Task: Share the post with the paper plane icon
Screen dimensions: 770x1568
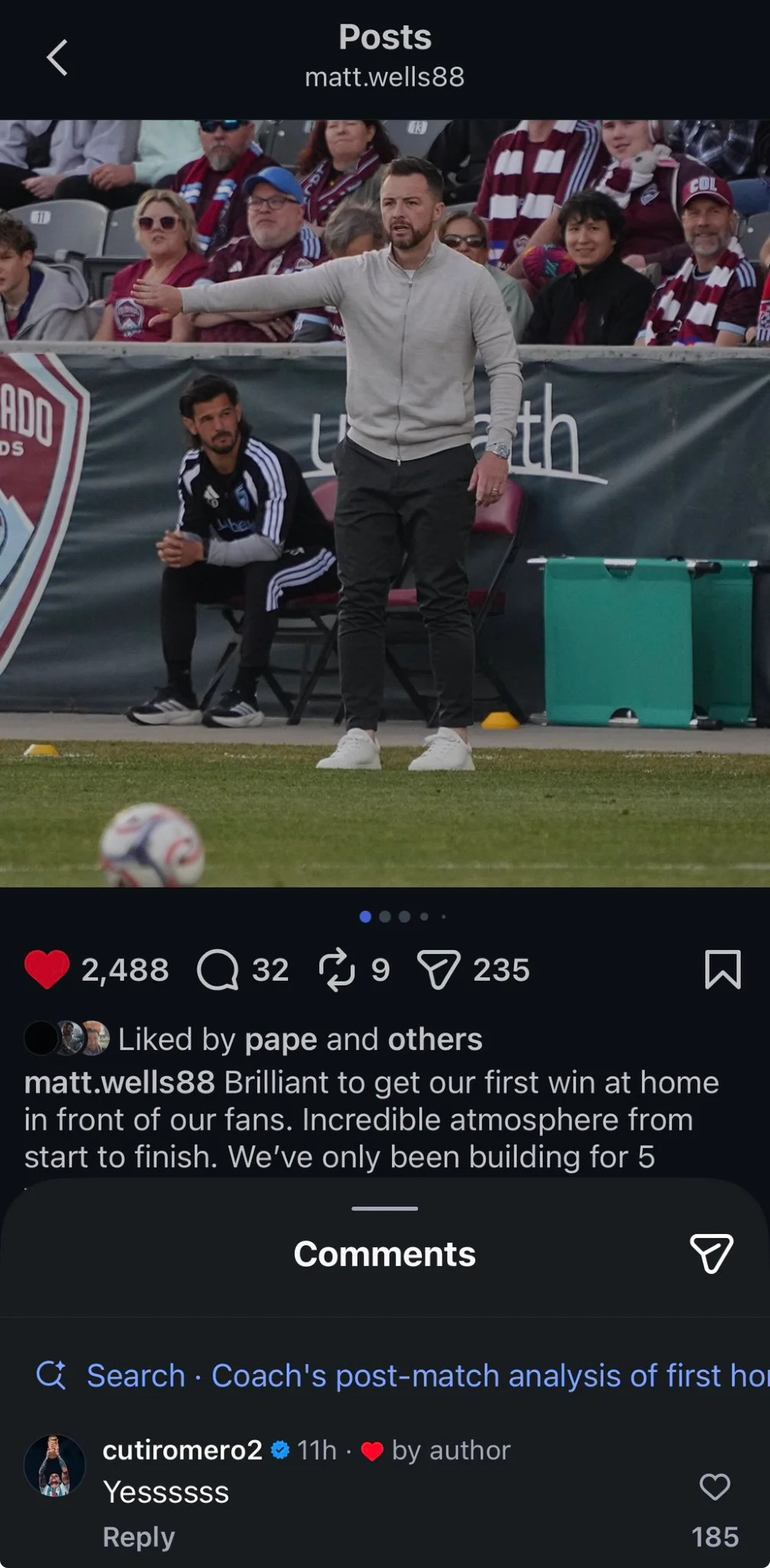Action: pos(438,971)
